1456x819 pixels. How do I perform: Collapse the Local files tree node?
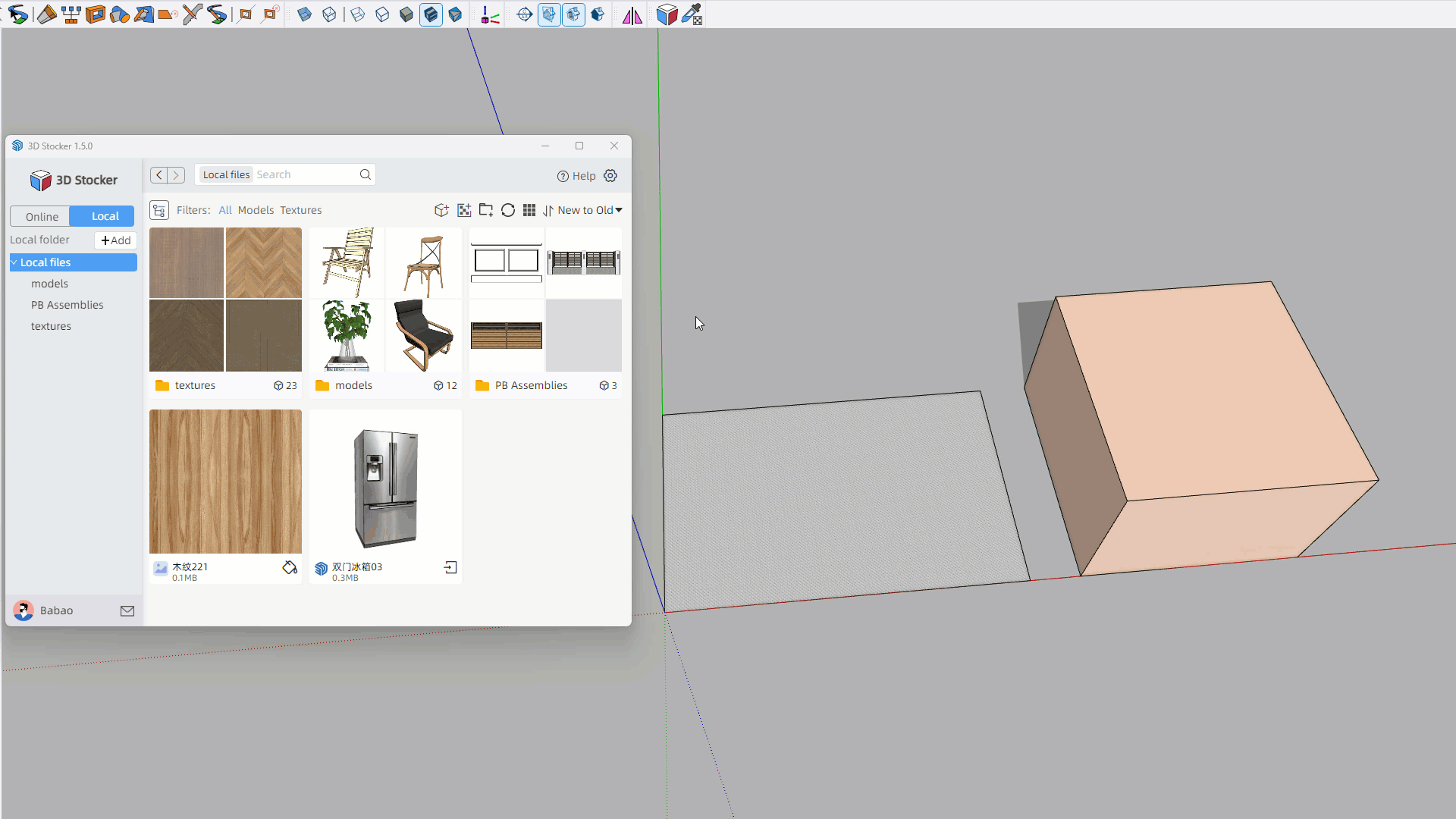pos(14,262)
